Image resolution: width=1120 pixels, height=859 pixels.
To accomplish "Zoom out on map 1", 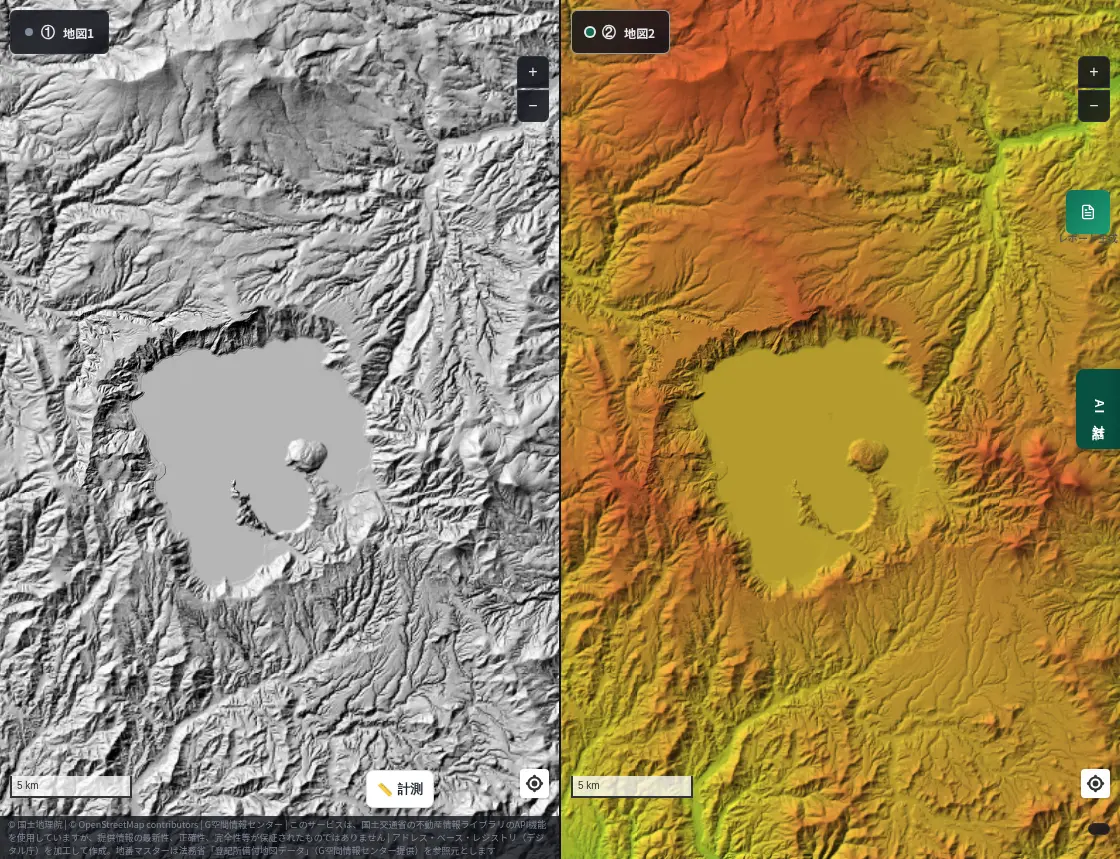I will coord(532,106).
